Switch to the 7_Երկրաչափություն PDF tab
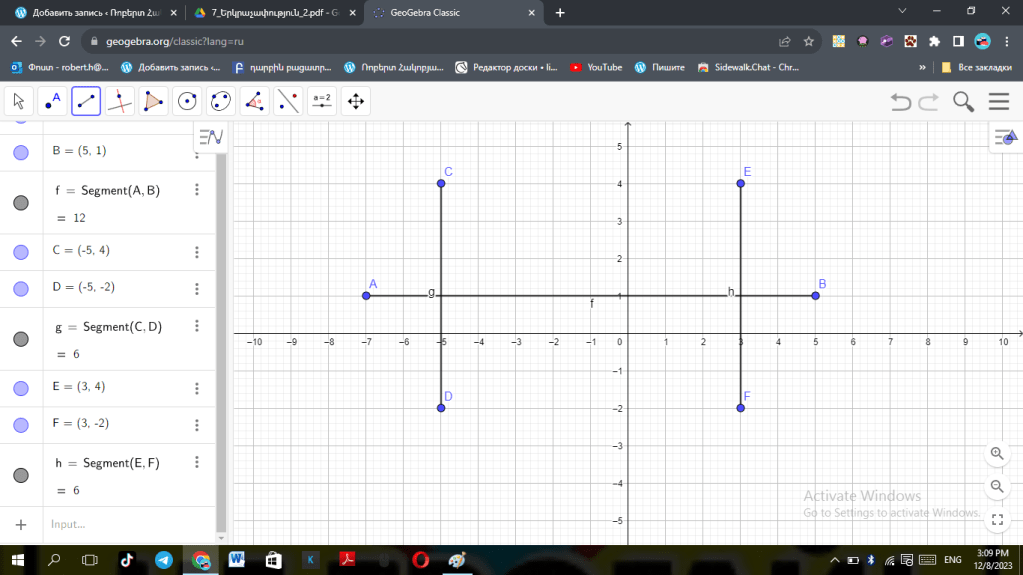1023x575 pixels. click(272, 13)
